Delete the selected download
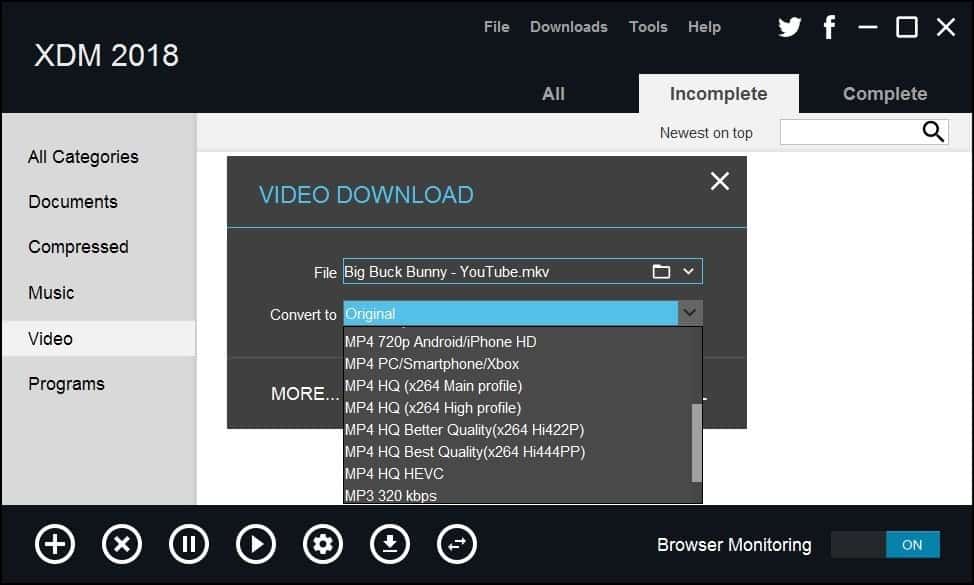Screen dimensions: 974x585 pyautogui.click(x=121, y=544)
